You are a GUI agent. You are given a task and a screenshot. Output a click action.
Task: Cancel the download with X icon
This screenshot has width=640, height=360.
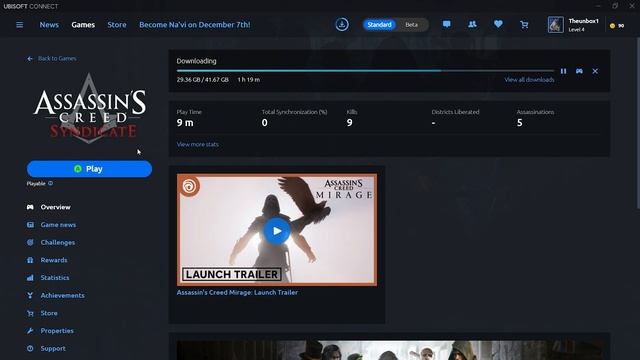pos(595,71)
